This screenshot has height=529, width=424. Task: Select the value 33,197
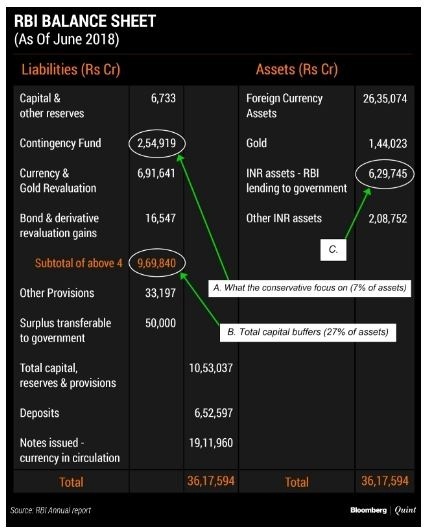point(161,293)
